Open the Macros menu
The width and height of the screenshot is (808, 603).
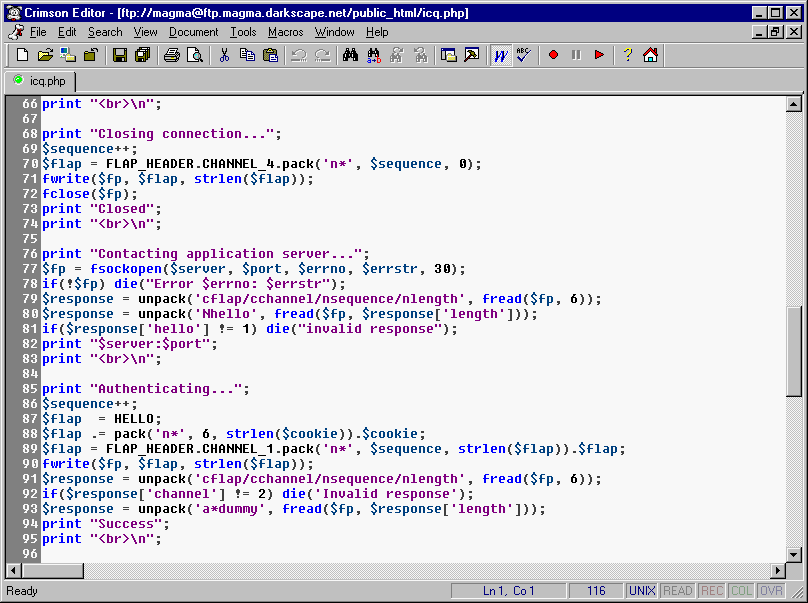pyautogui.click(x=285, y=32)
